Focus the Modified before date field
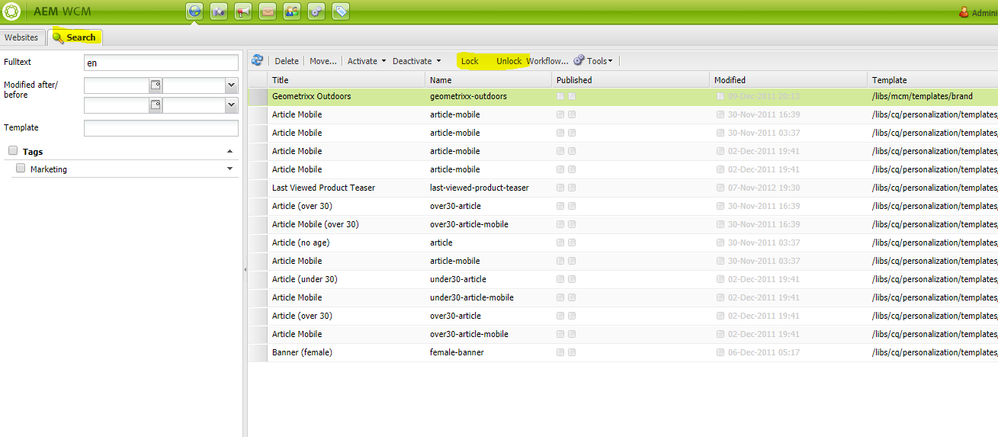 pos(116,106)
